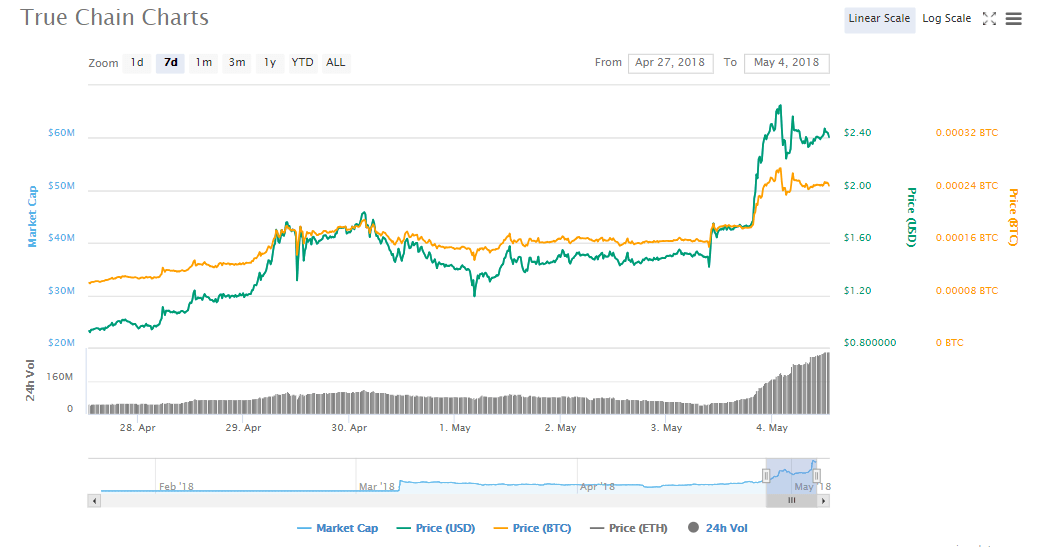The image size is (1045, 547).
Task: Toggle Price (USD) series in legend
Action: [435, 528]
